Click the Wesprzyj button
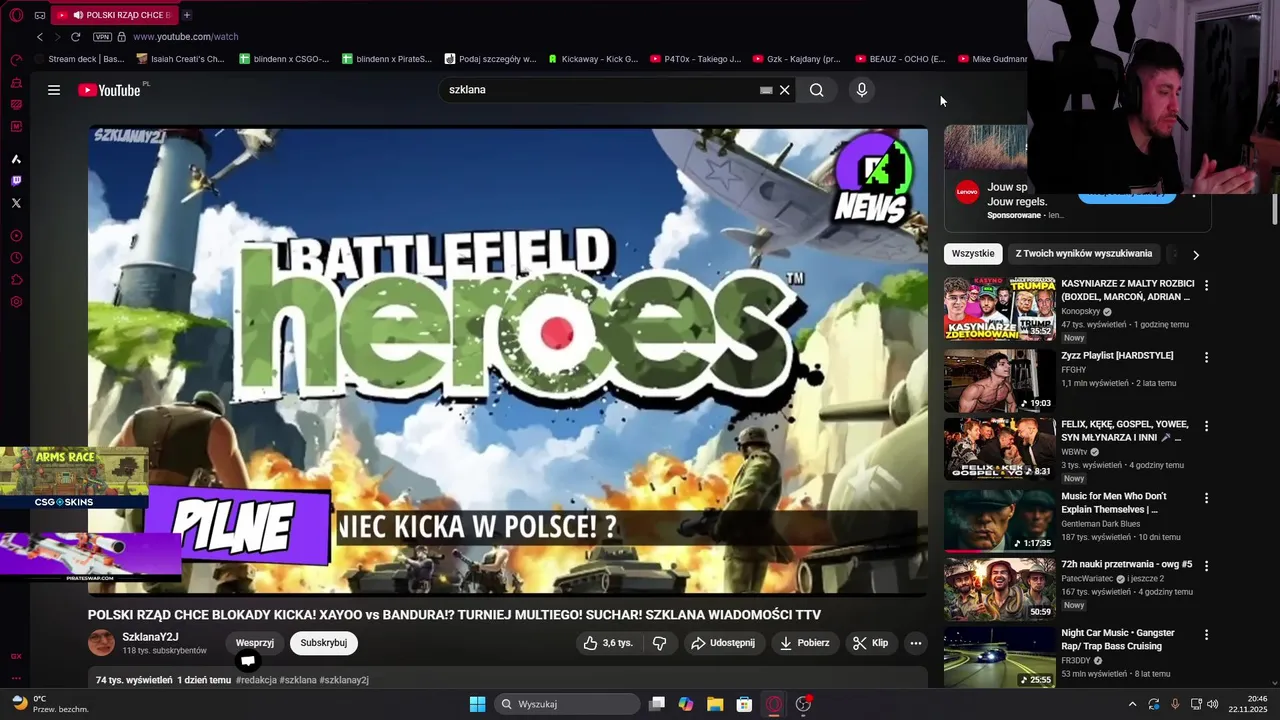 [255, 643]
